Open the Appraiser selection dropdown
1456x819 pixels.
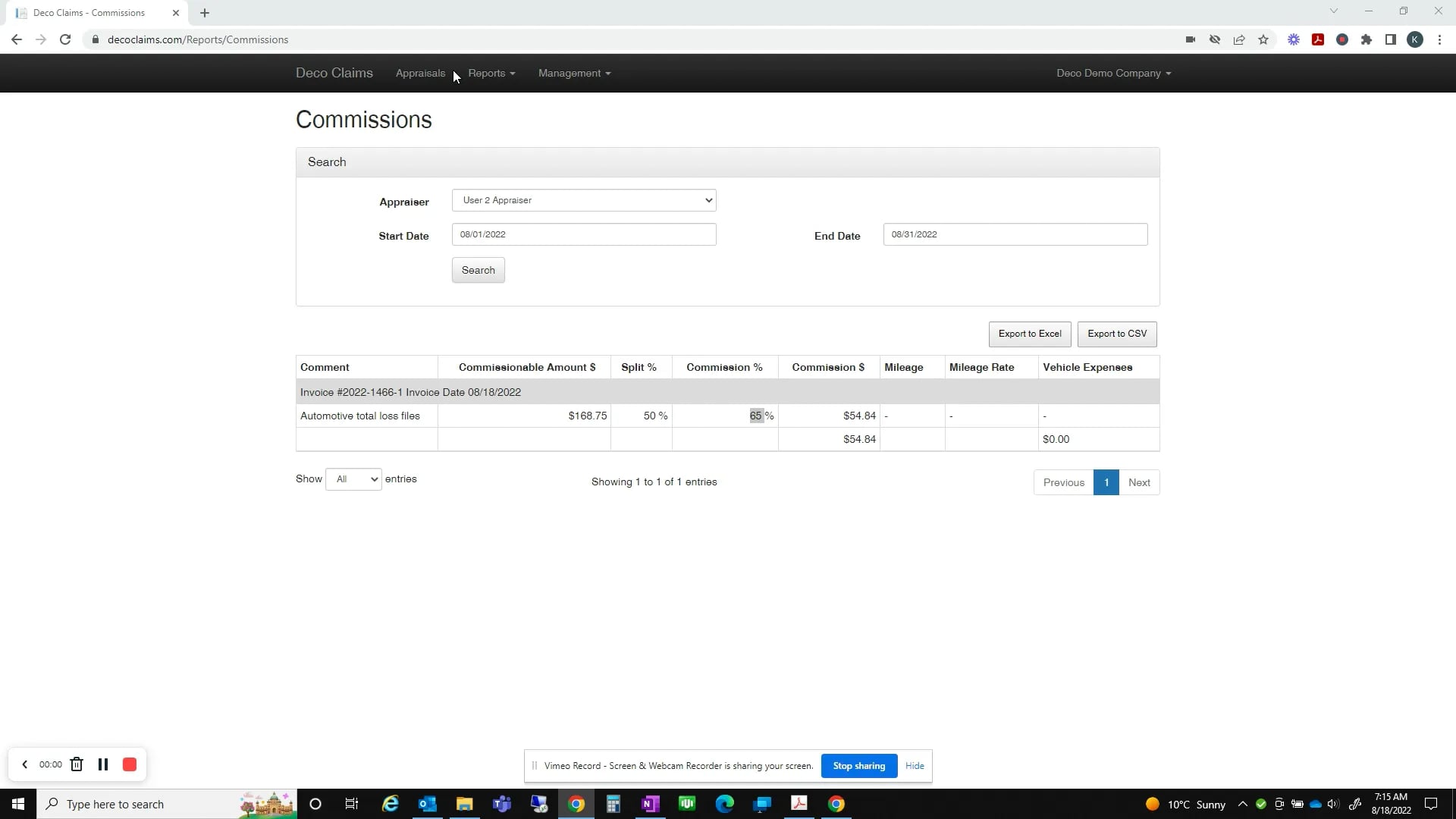(583, 200)
